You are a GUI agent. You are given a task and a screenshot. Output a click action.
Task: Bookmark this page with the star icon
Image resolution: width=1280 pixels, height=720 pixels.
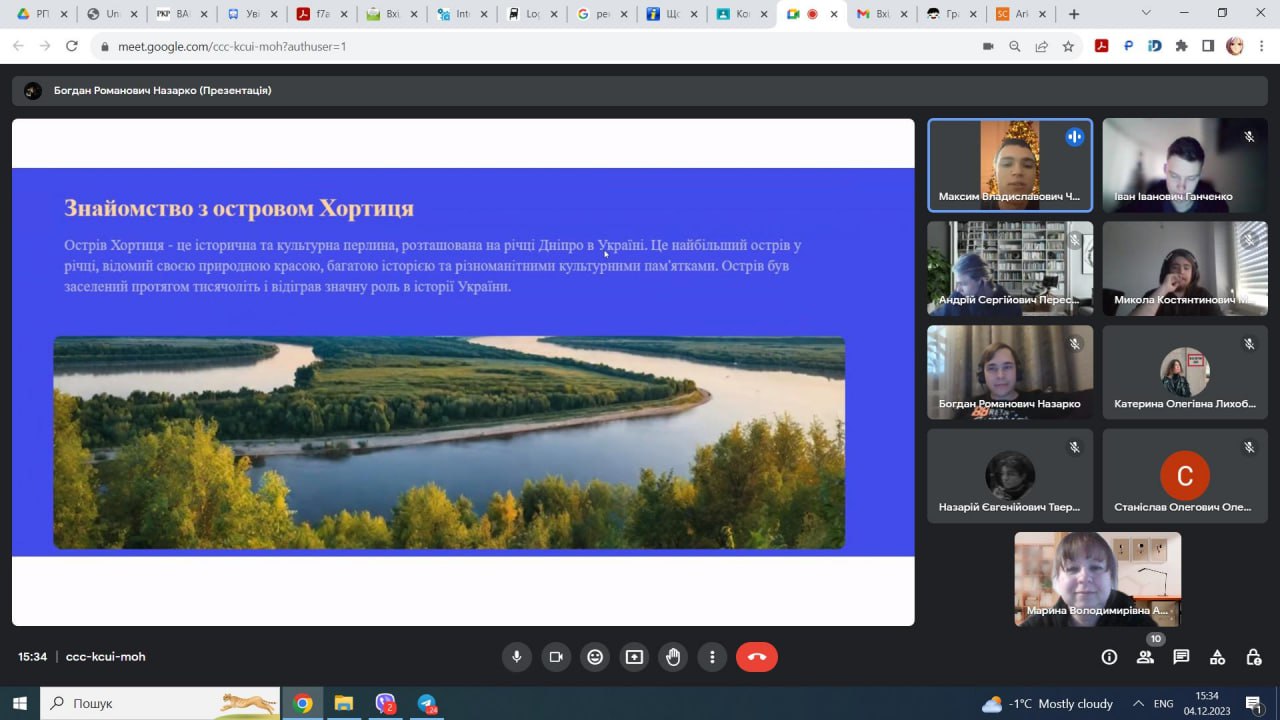pos(1068,46)
